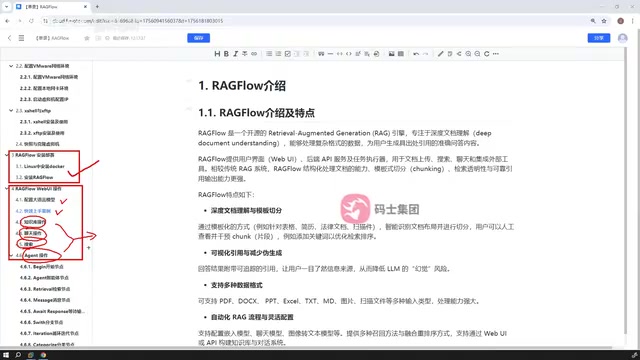This screenshot has width=640, height=360.
Task: Toggle bold formatting in editor toolbar
Action: click(226, 54)
